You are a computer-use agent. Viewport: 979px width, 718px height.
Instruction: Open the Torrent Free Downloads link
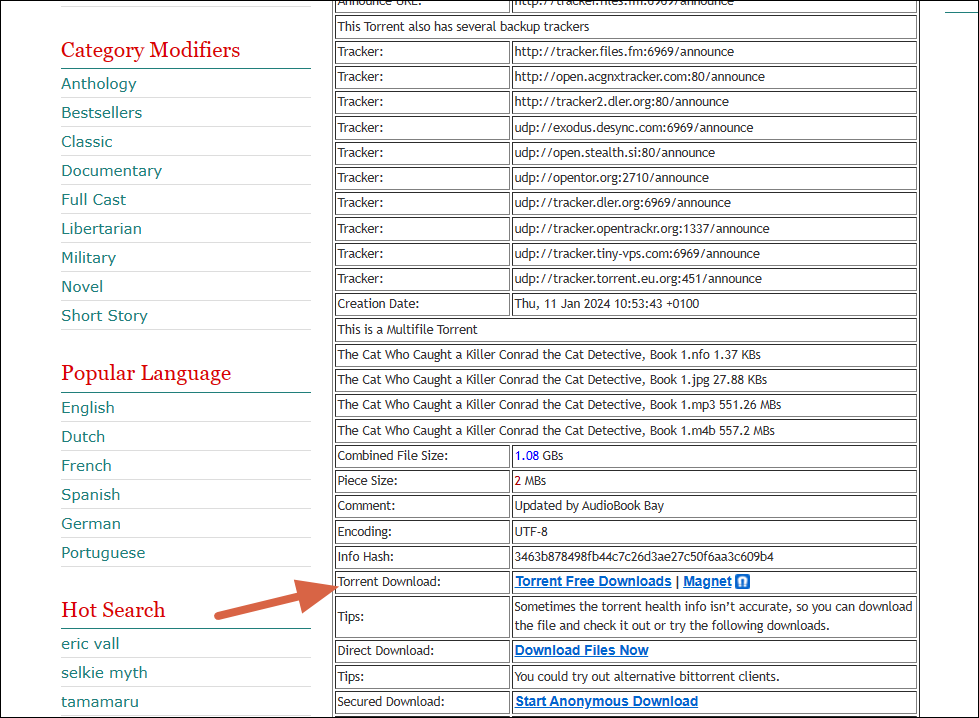point(593,581)
